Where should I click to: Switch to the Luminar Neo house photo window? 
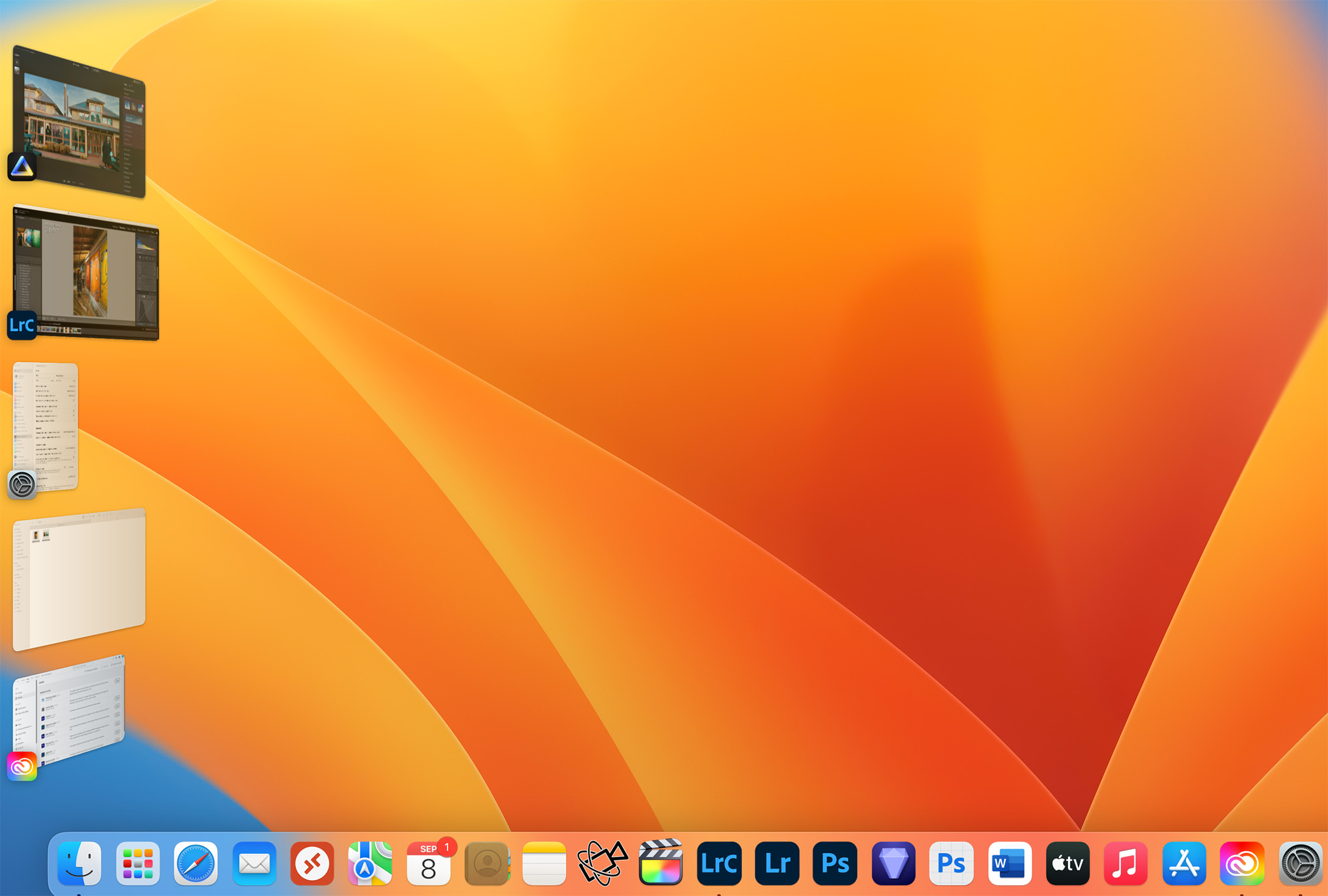point(79,121)
